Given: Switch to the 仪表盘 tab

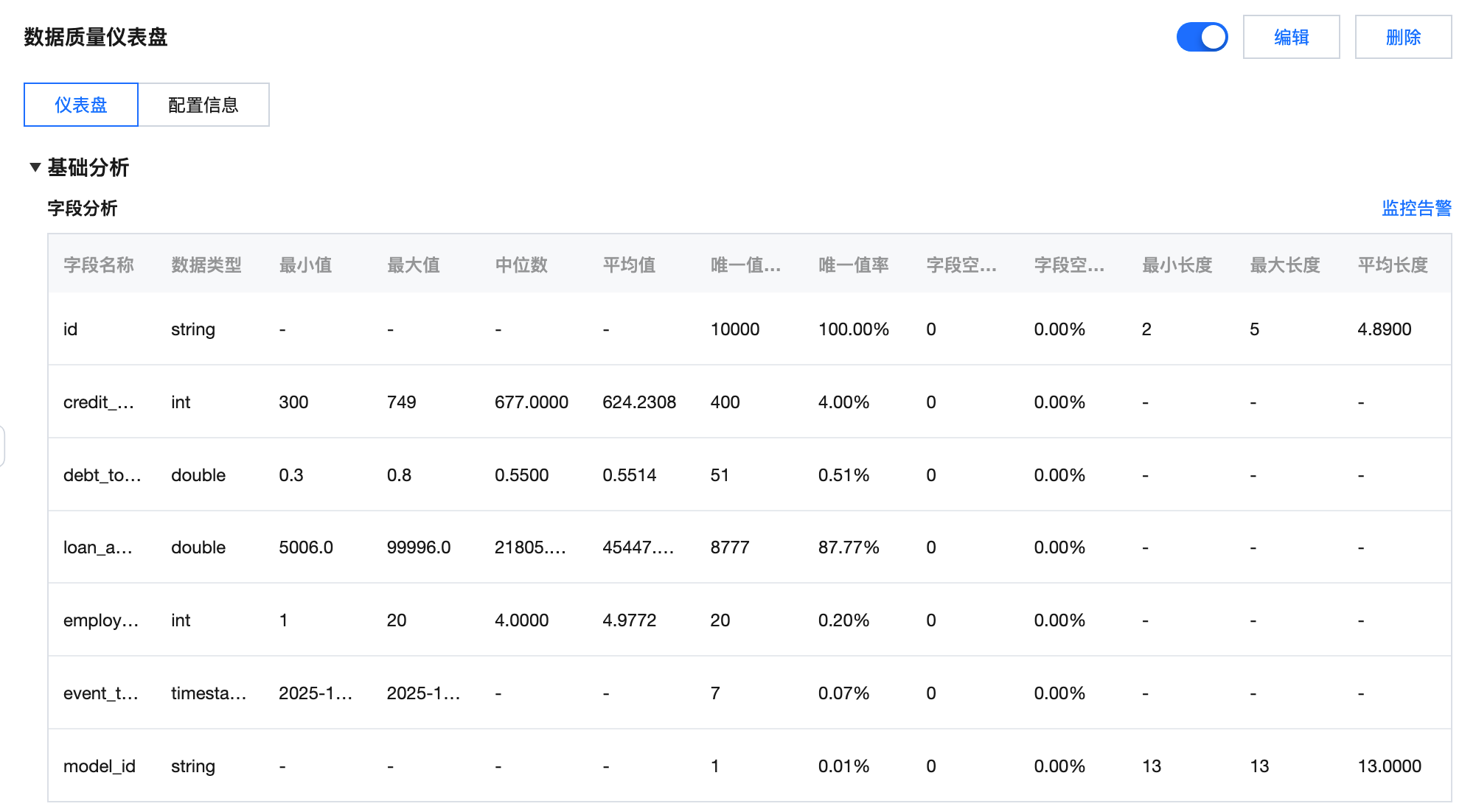Looking at the screenshot, I should click(81, 105).
